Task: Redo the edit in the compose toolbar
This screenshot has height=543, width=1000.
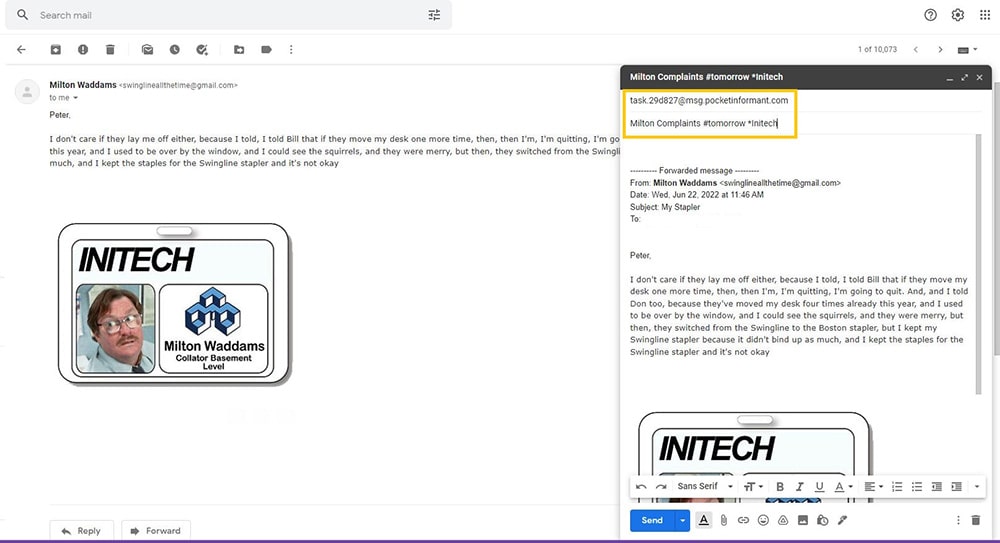Action: pyautogui.click(x=661, y=486)
